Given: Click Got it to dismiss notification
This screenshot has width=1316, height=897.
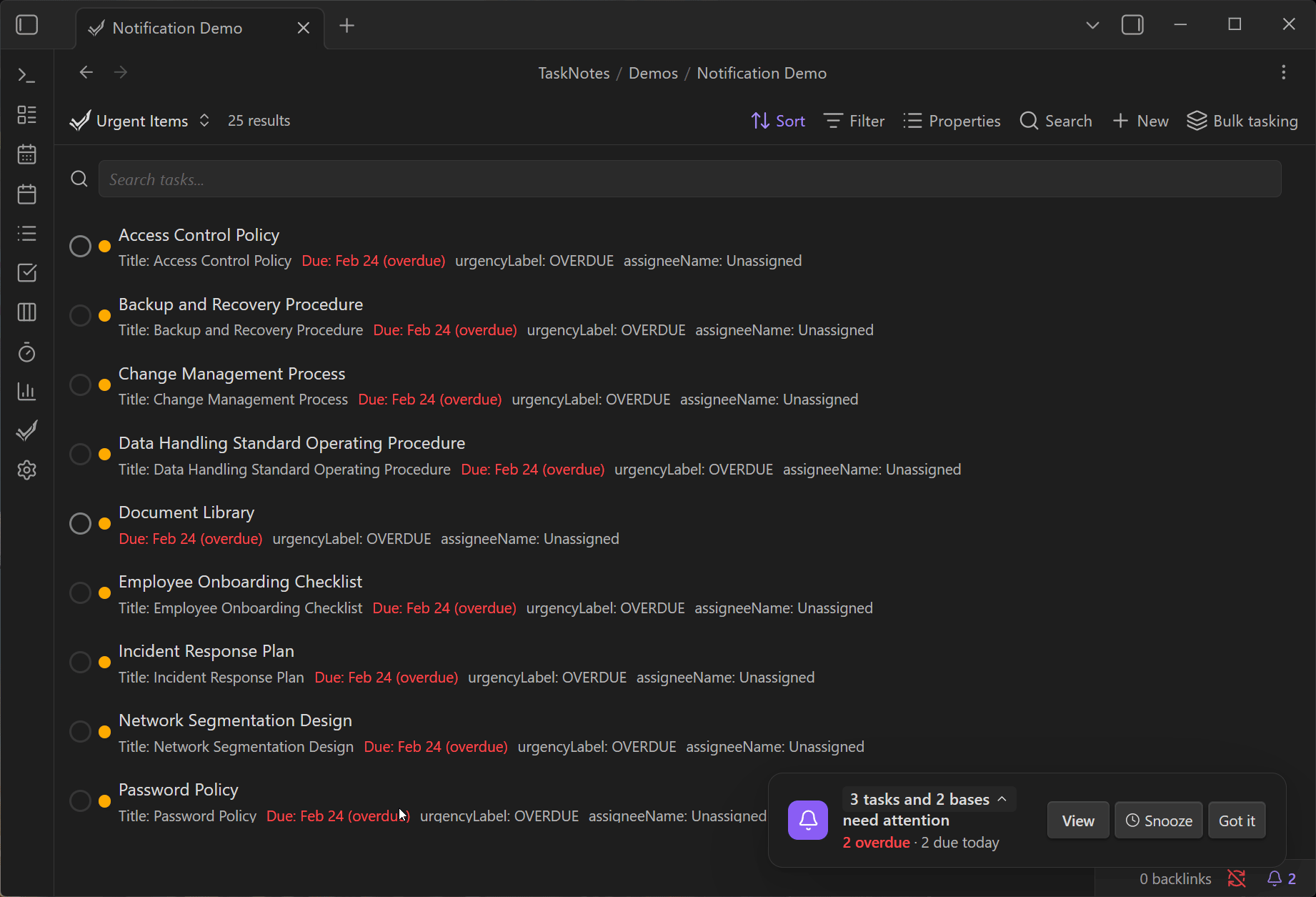Looking at the screenshot, I should [1237, 821].
